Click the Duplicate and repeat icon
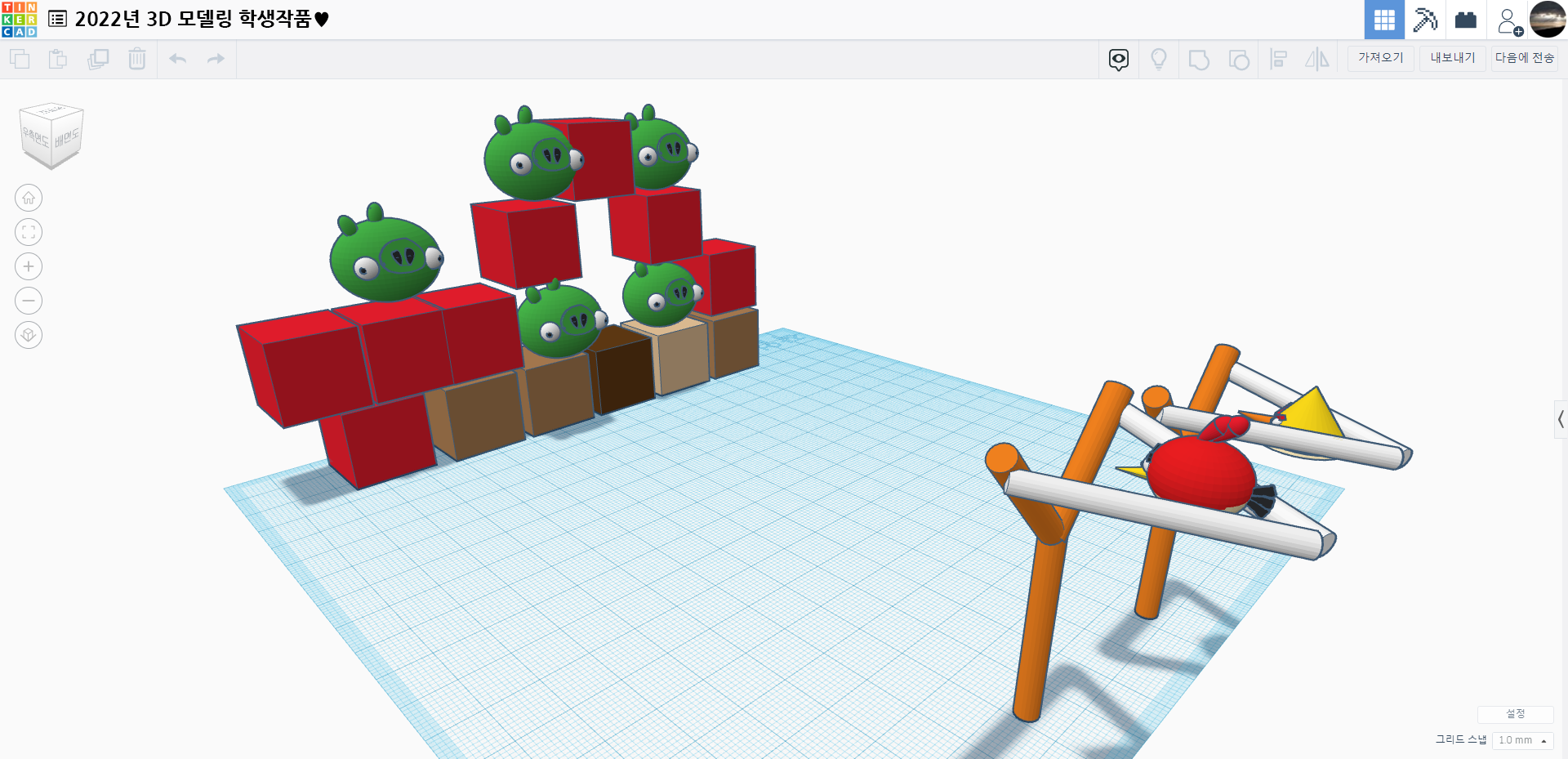 [98, 59]
